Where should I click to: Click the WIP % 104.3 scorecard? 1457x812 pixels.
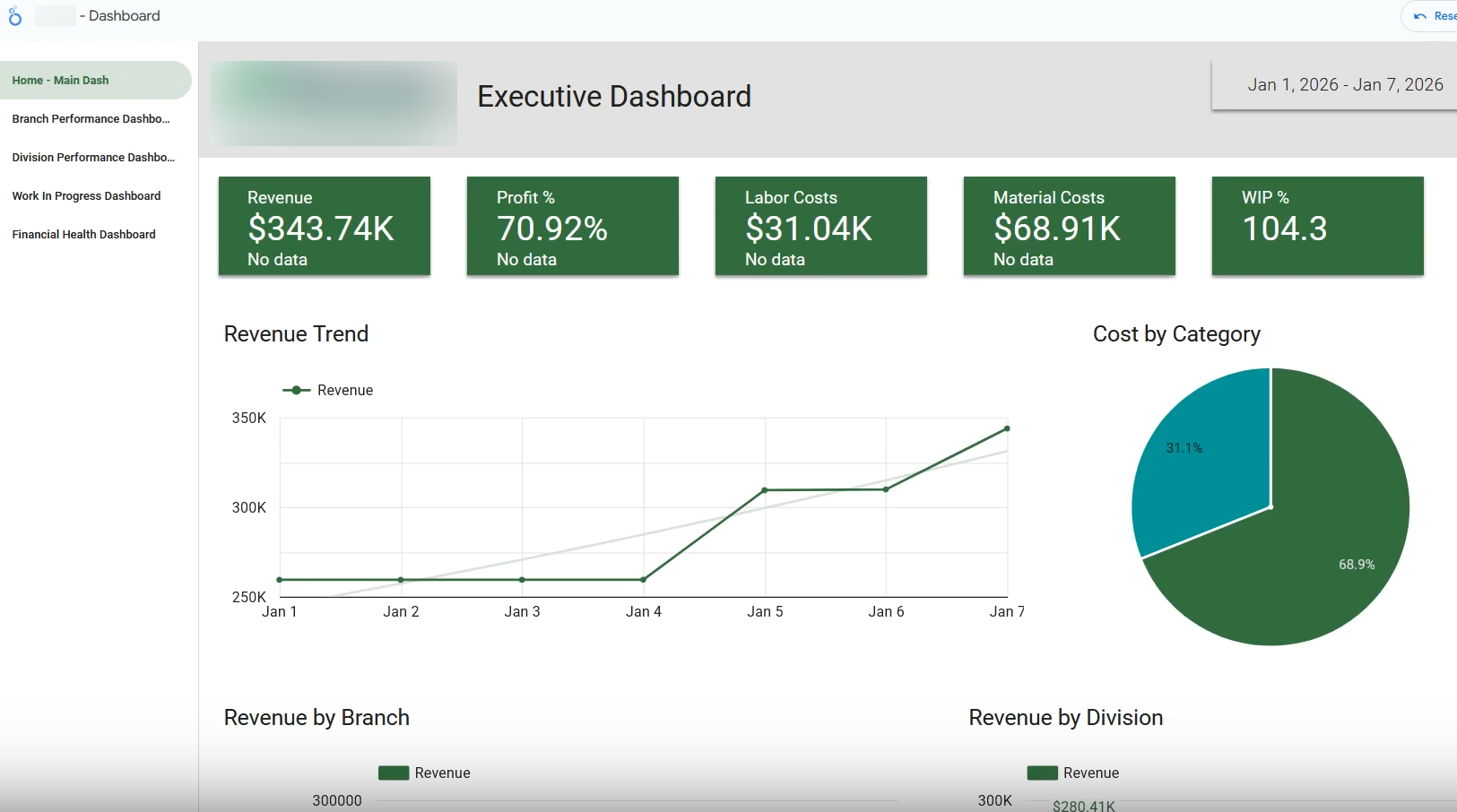1318,226
